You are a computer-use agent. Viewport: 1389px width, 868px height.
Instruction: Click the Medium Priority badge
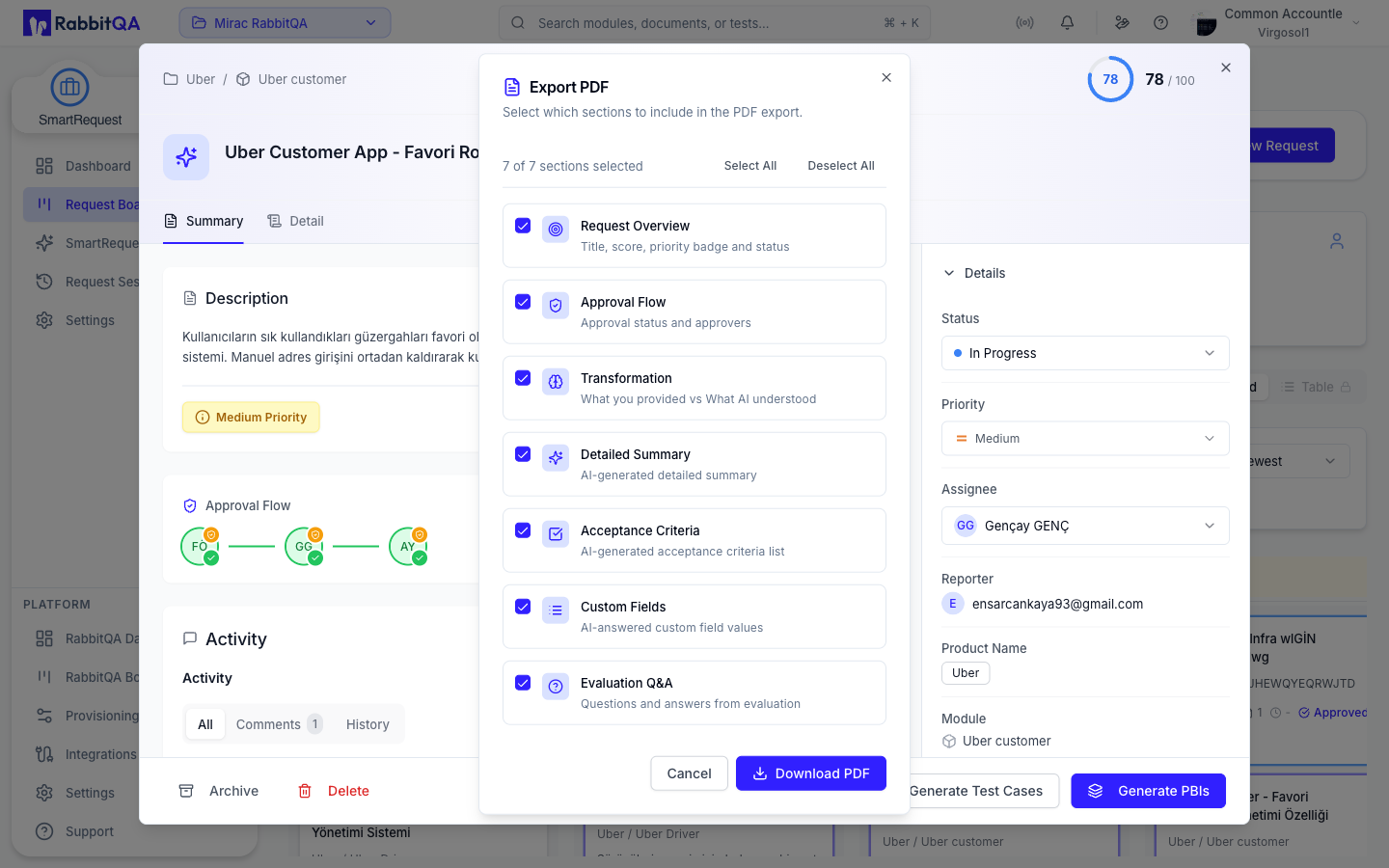(x=251, y=418)
